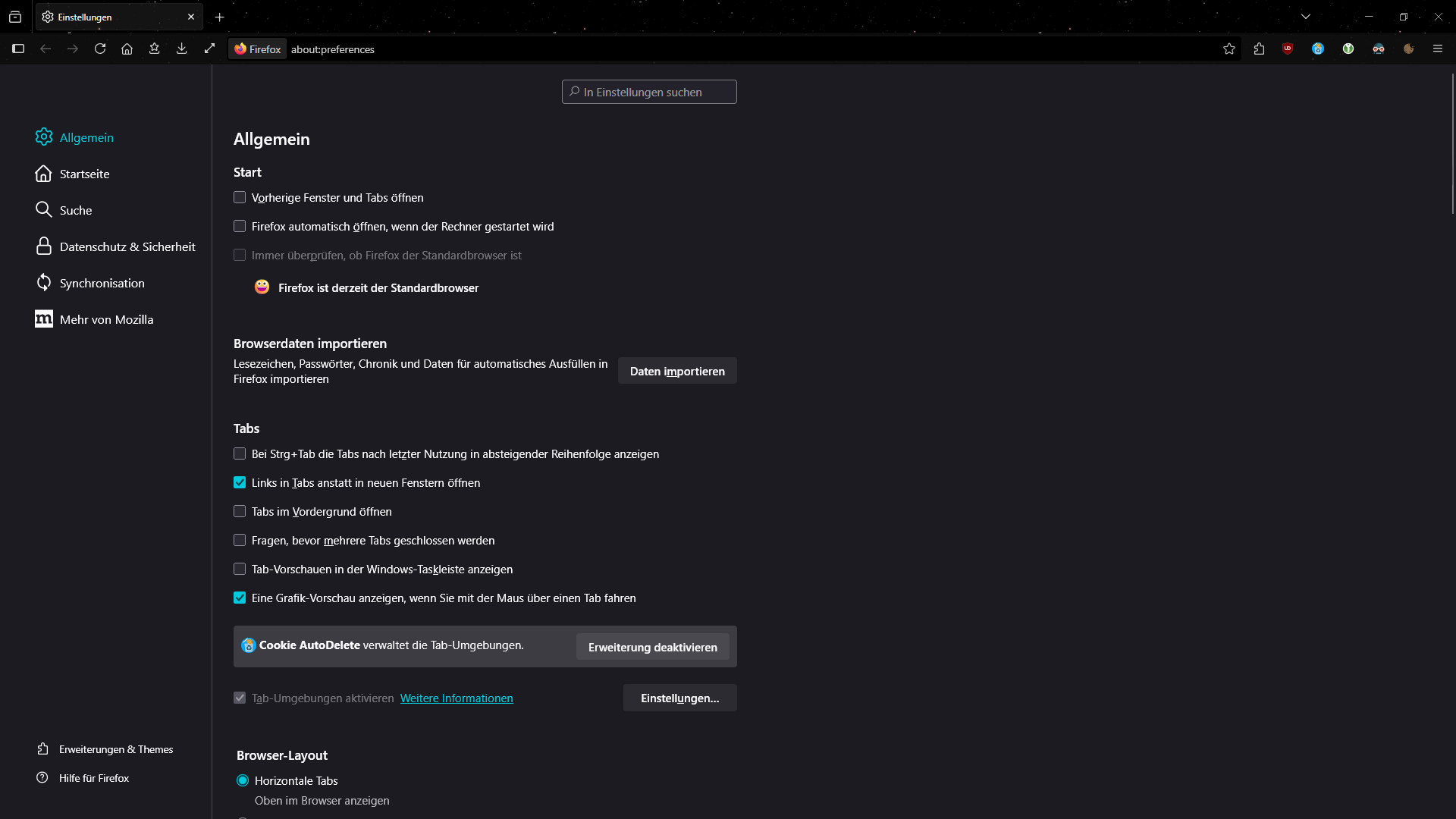Click the uBlock Origin extension icon
The height and width of the screenshot is (819, 1456).
point(1288,49)
